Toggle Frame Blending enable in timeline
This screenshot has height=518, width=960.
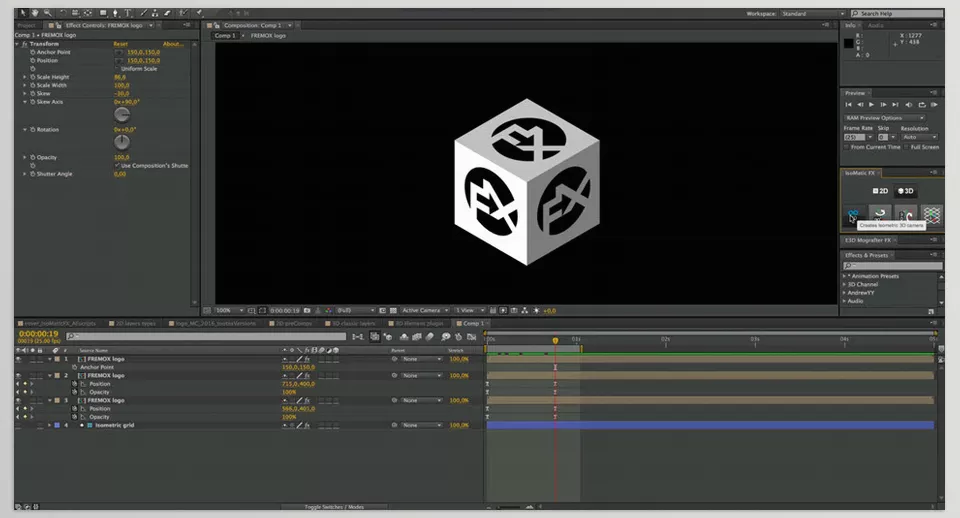[416, 336]
